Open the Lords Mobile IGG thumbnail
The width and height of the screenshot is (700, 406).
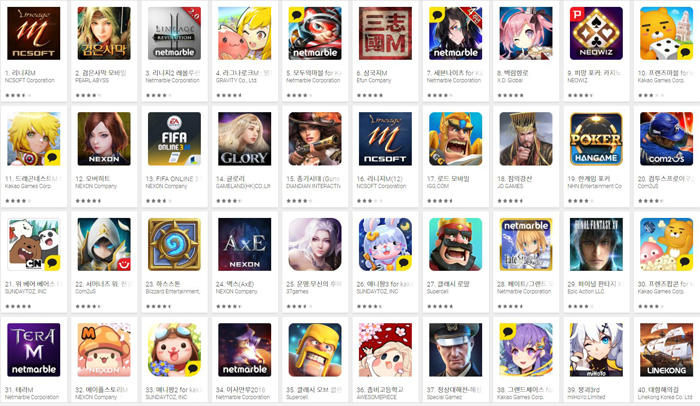(x=455, y=139)
